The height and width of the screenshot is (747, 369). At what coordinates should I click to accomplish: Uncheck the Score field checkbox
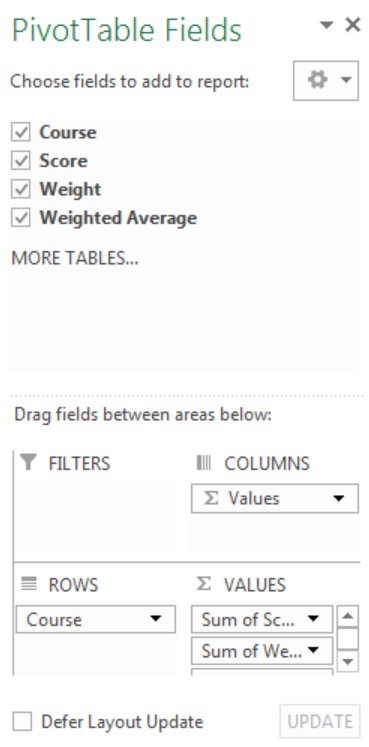coord(21,161)
